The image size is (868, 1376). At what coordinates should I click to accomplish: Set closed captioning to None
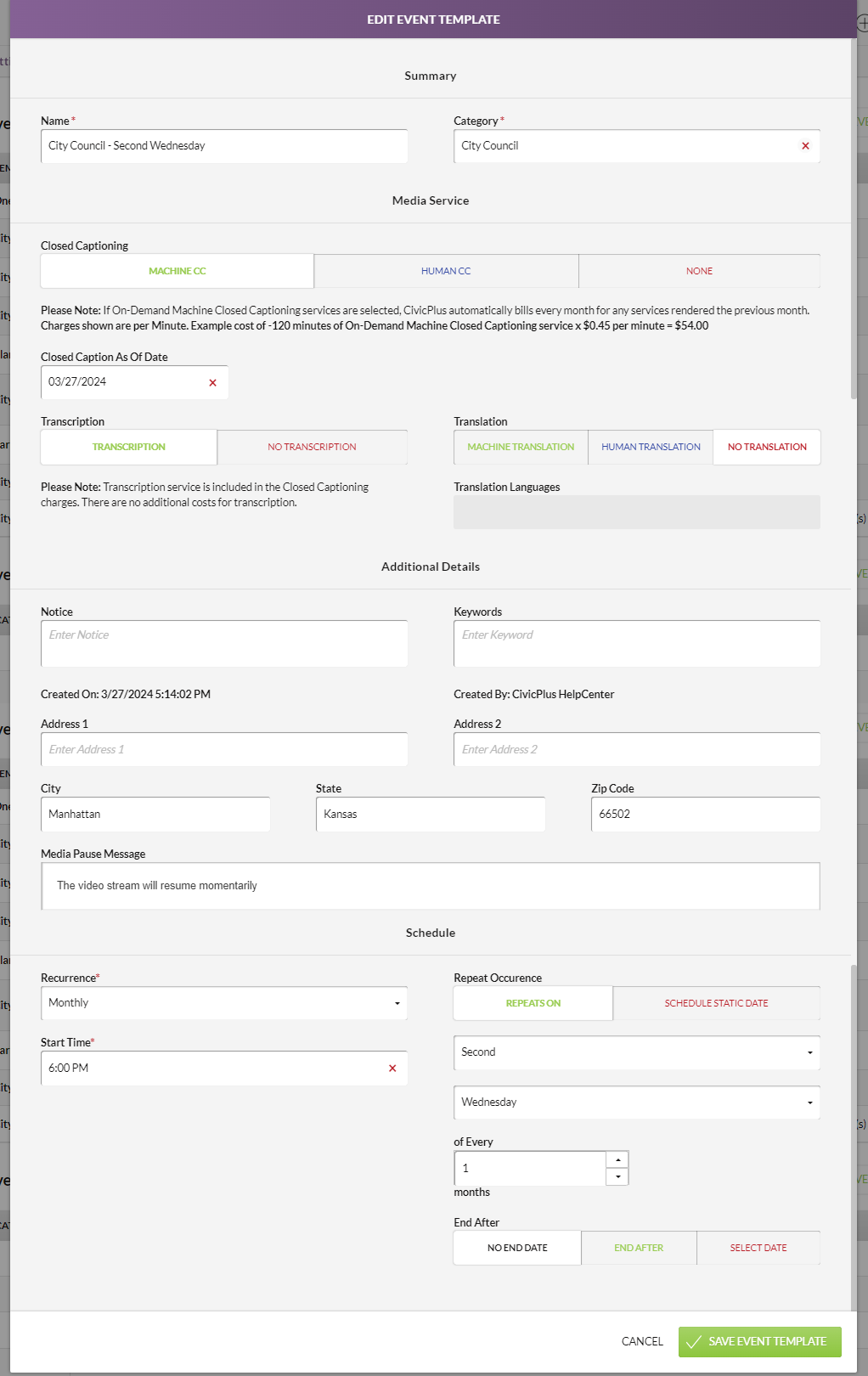point(699,271)
